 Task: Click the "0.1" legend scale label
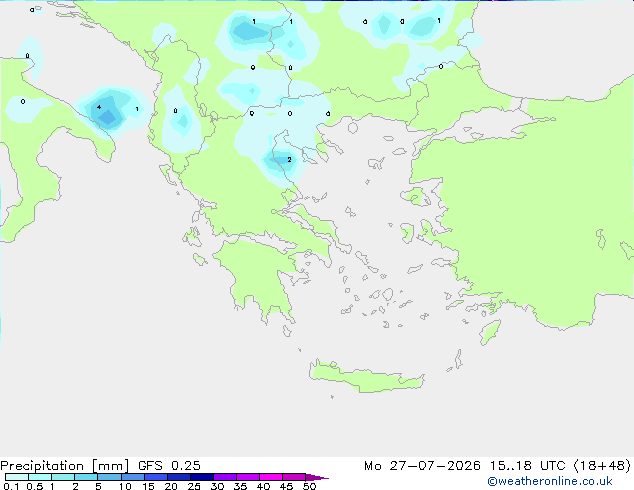coord(11,486)
